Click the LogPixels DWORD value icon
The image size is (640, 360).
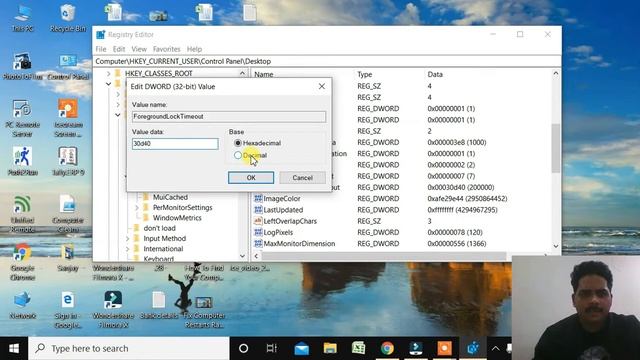click(258, 232)
